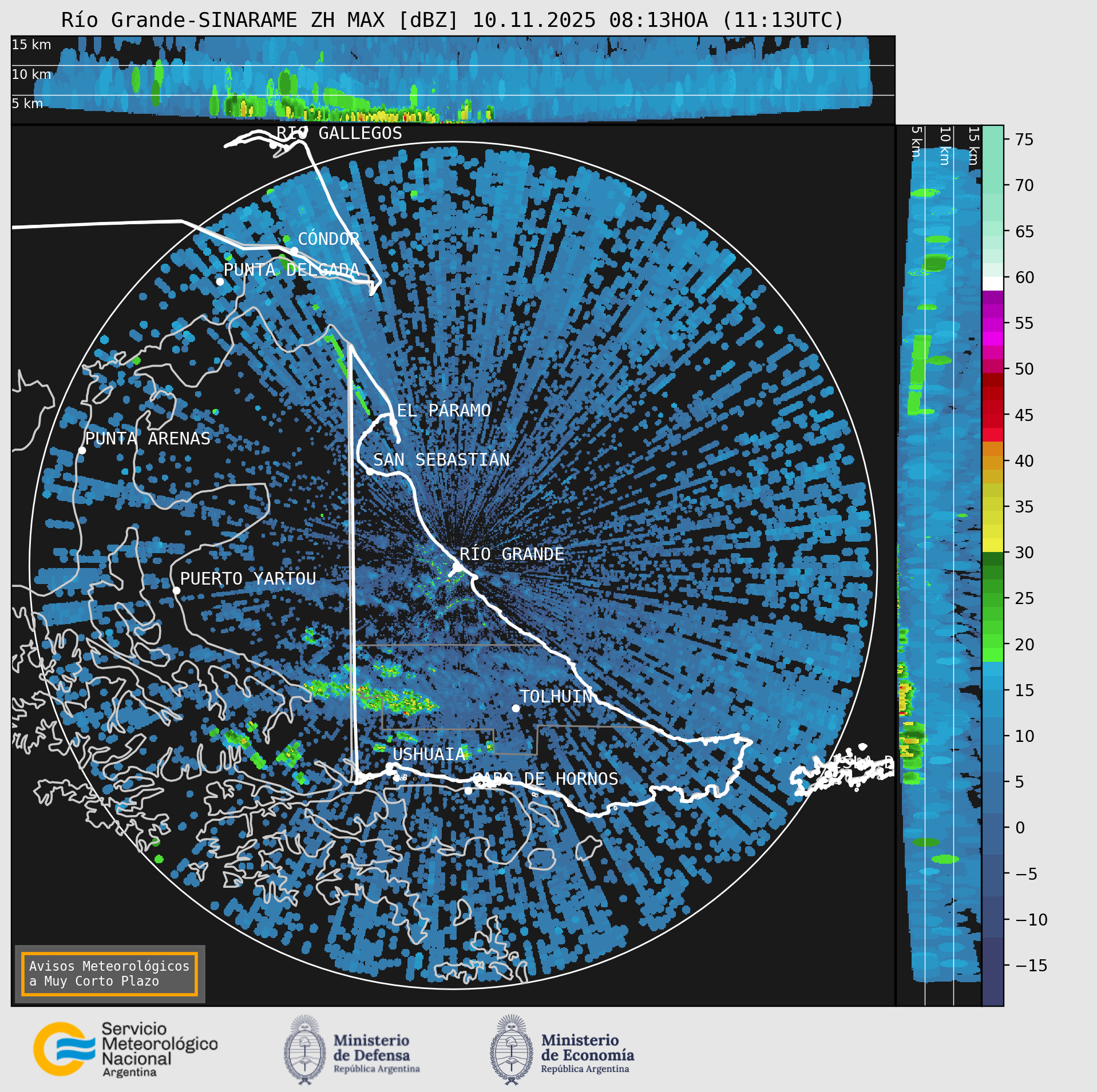Click the Cabo de Hornos label
Image resolution: width=1097 pixels, height=1092 pixels.
pos(545,779)
